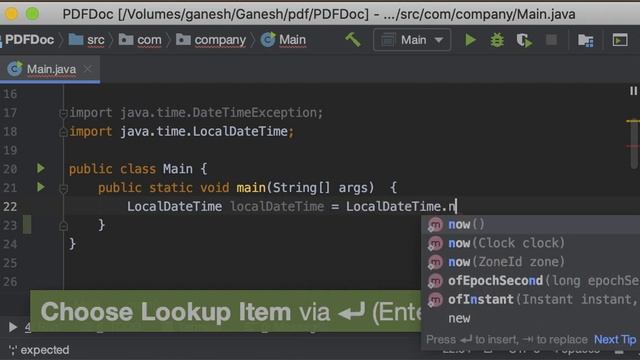The width and height of the screenshot is (640, 360).
Task: Open the com package breadcrumb
Action: 140,40
